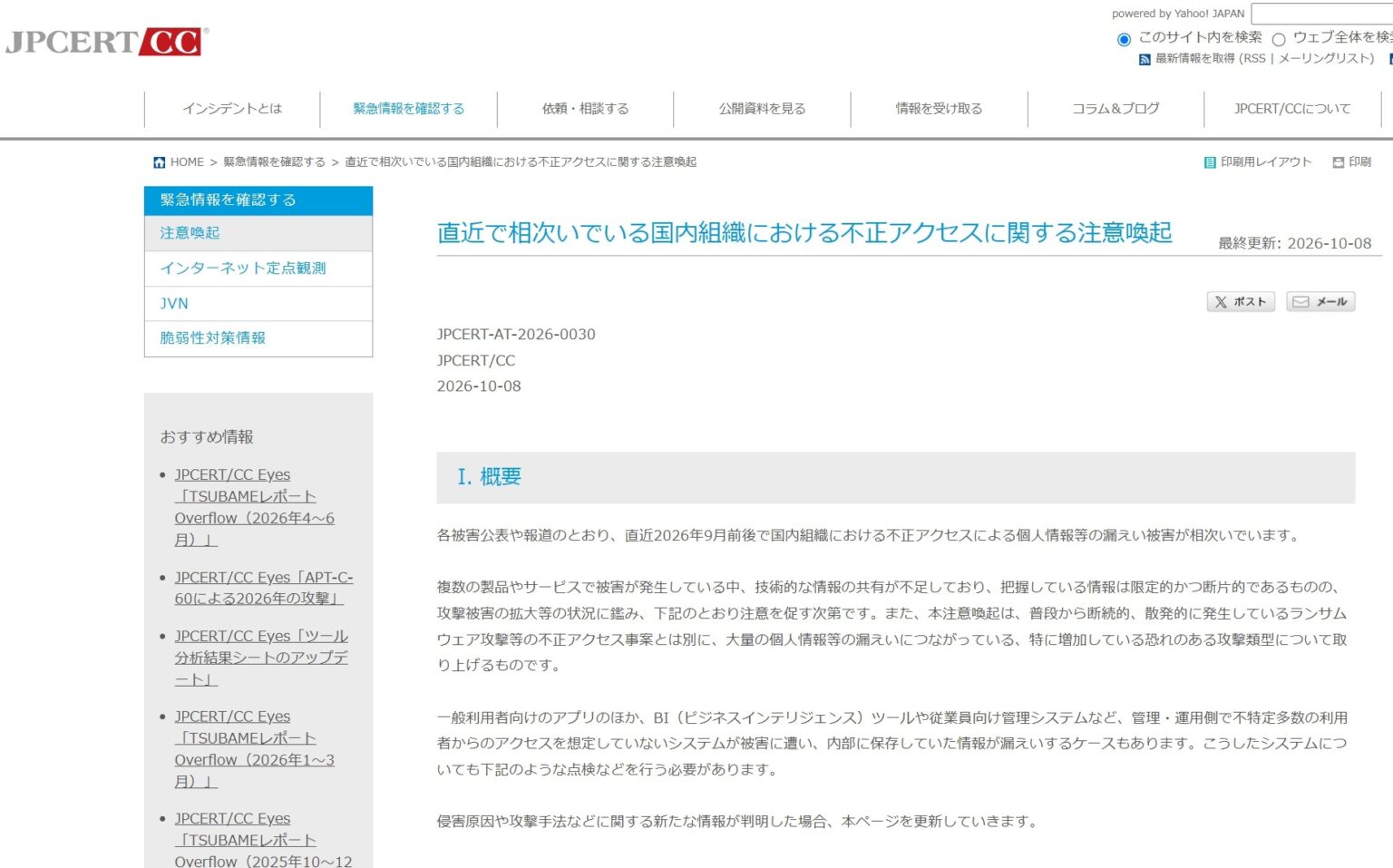The width and height of the screenshot is (1393, 868).
Task: Open the 情報を受け取る menu
Action: click(x=939, y=109)
